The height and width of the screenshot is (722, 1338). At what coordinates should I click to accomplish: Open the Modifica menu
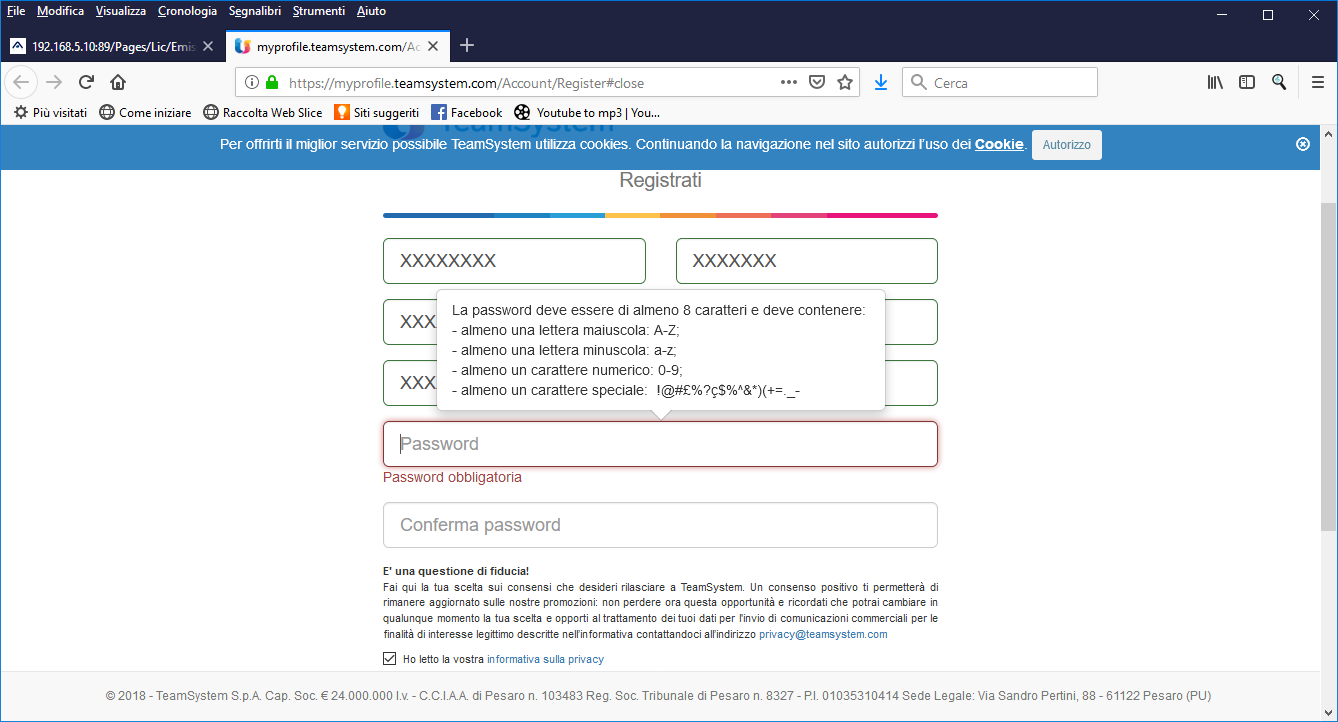pyautogui.click(x=60, y=11)
